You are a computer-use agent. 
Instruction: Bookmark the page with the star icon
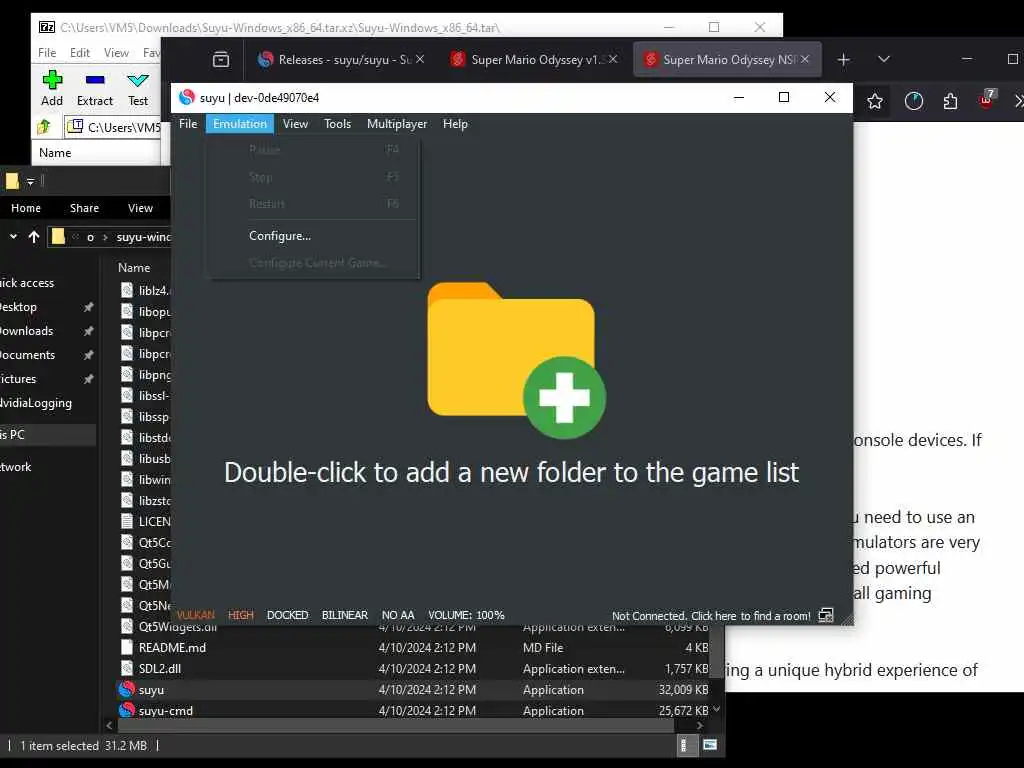(875, 101)
